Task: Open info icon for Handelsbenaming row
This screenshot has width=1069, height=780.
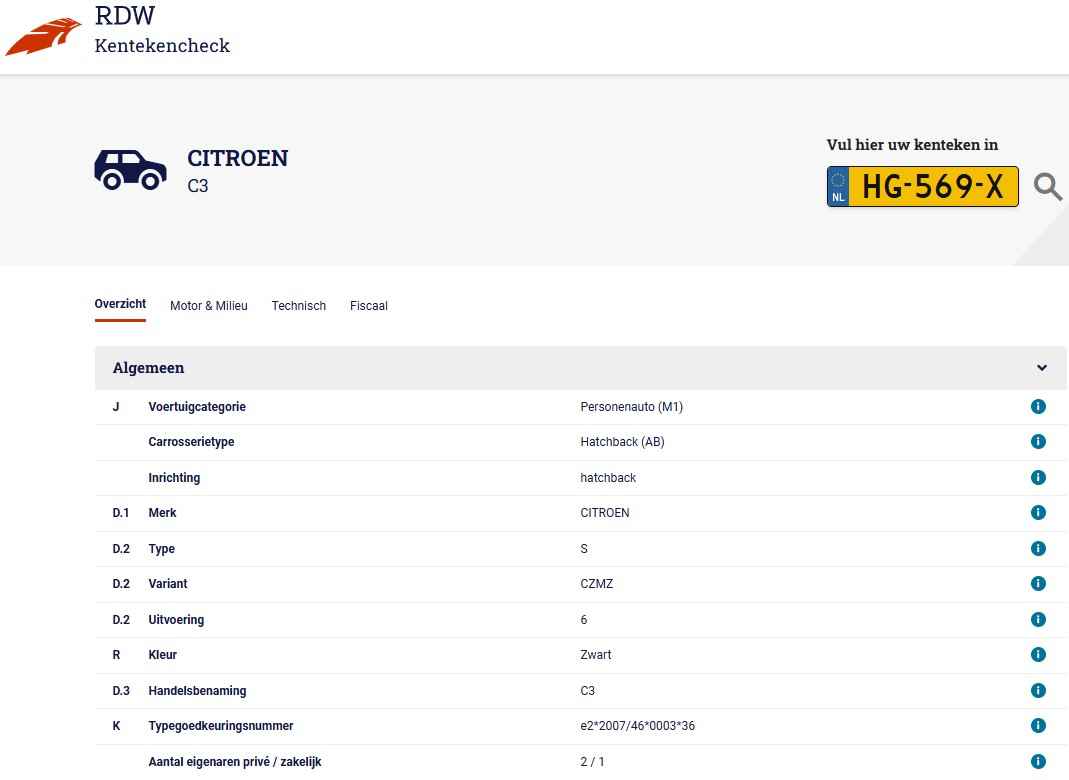Action: (1038, 691)
